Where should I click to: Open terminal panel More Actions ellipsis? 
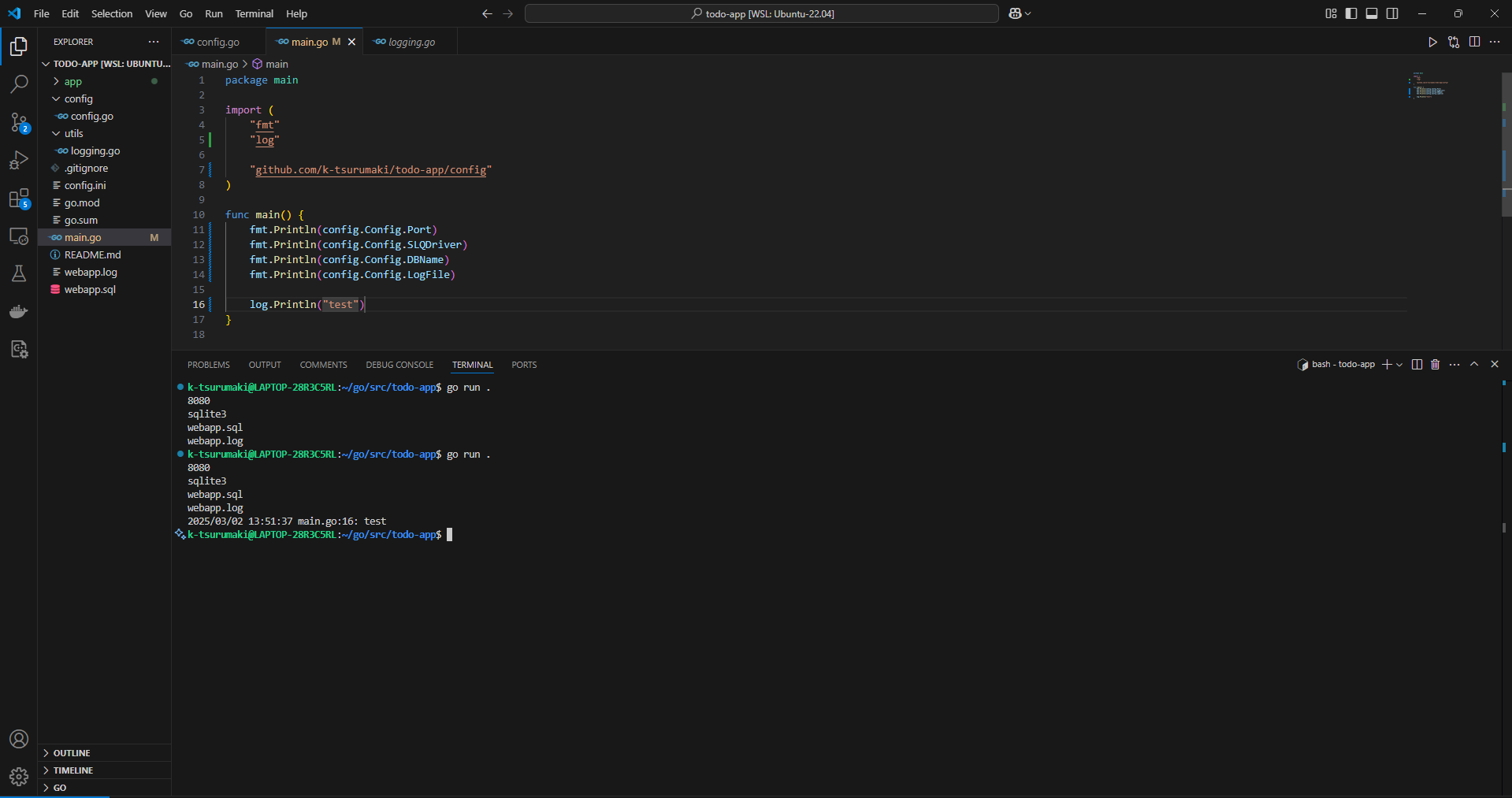tap(1454, 365)
